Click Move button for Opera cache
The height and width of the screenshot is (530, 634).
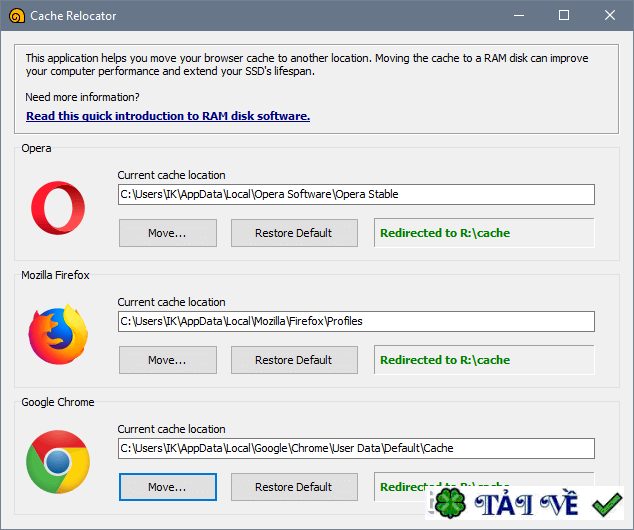[168, 233]
